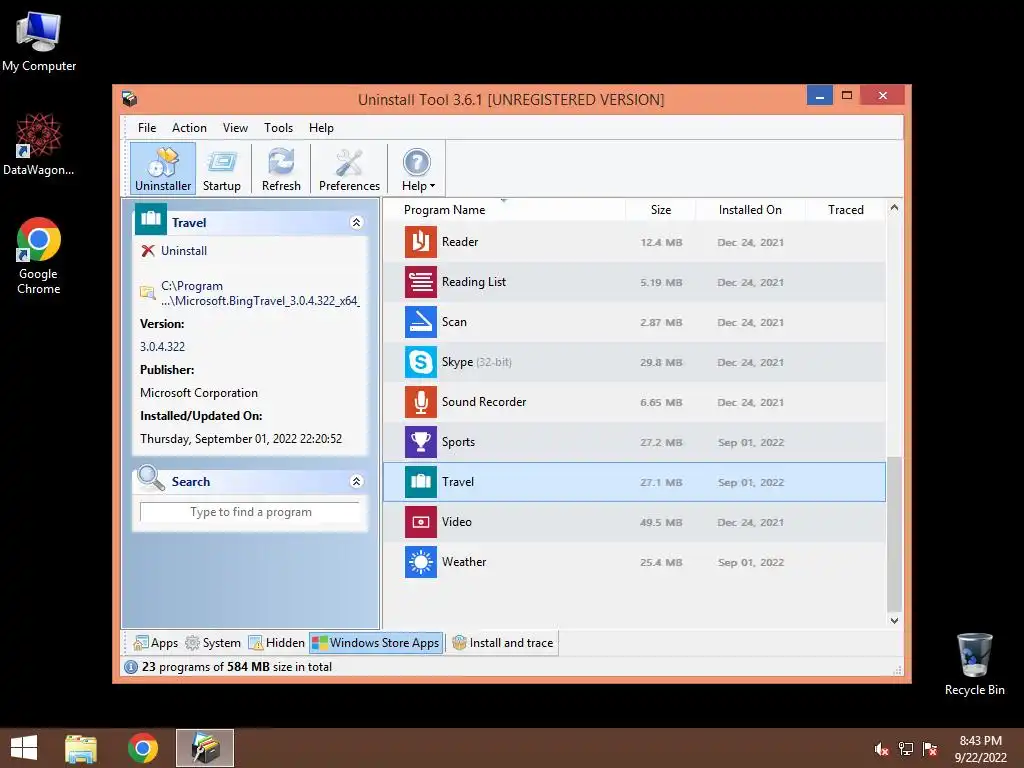Switch to the Hidden tab
The width and height of the screenshot is (1024, 768).
point(276,643)
